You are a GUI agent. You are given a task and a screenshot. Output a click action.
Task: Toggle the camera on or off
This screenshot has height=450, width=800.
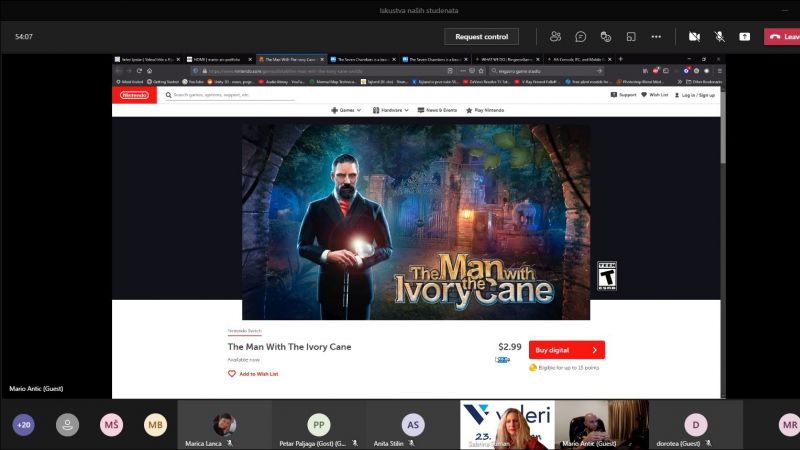pos(694,36)
